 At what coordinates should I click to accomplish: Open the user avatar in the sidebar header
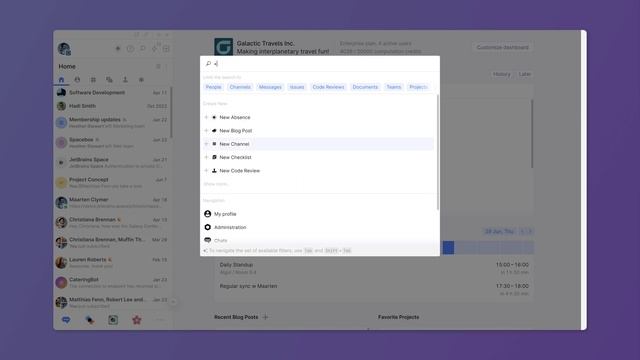tap(64, 49)
